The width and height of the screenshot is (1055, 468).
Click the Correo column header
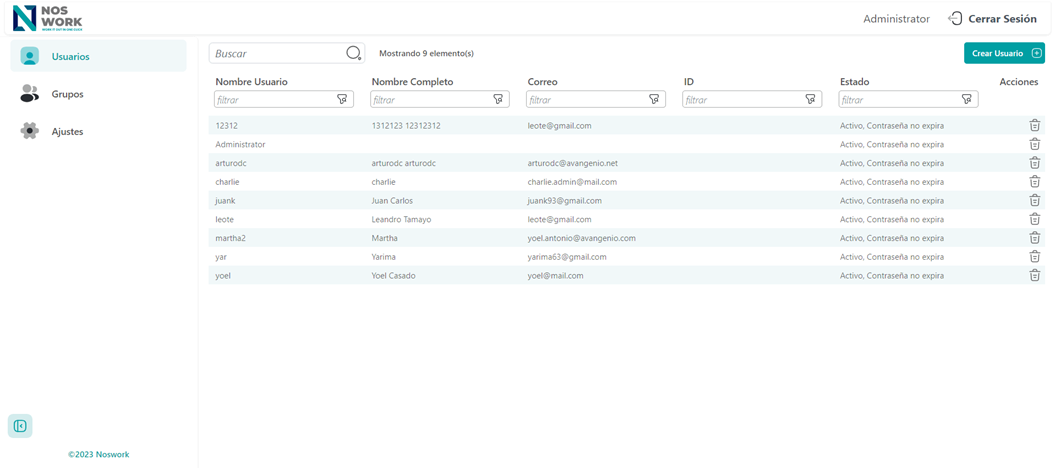542,82
